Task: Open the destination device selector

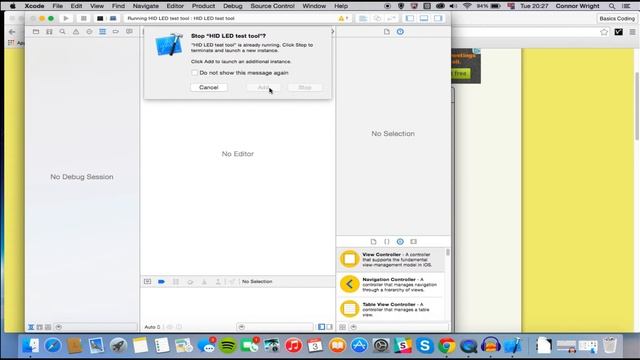Action: pyautogui.click(x=113, y=18)
